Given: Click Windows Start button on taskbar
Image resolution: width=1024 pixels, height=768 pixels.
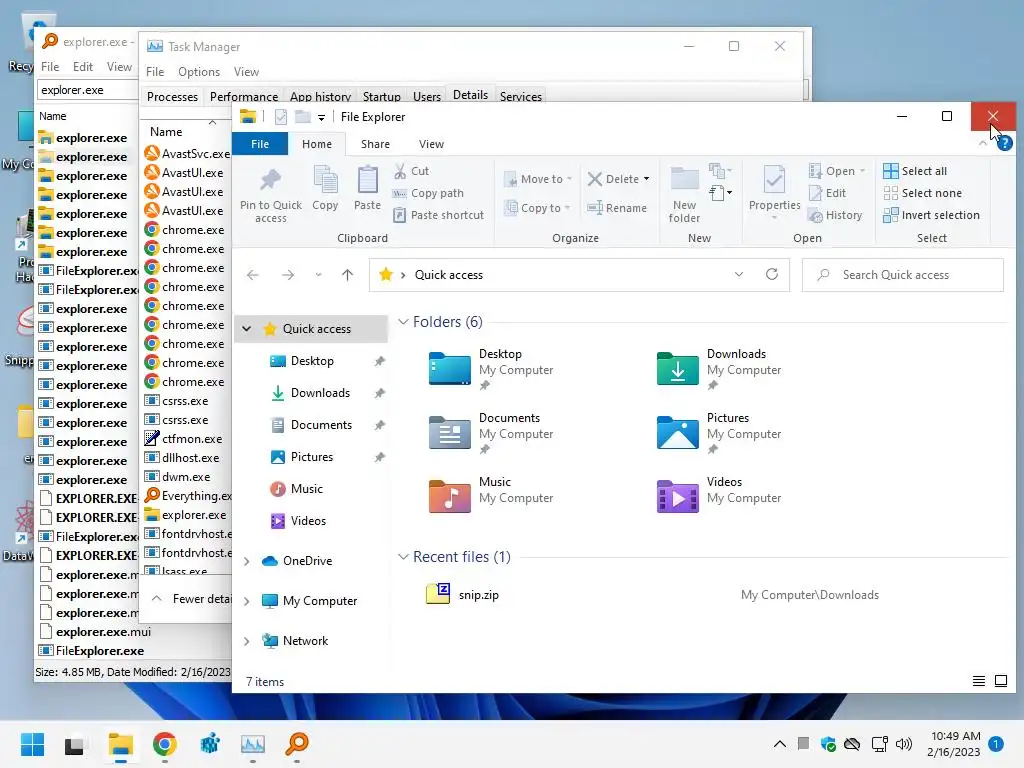Looking at the screenshot, I should pyautogui.click(x=32, y=744).
